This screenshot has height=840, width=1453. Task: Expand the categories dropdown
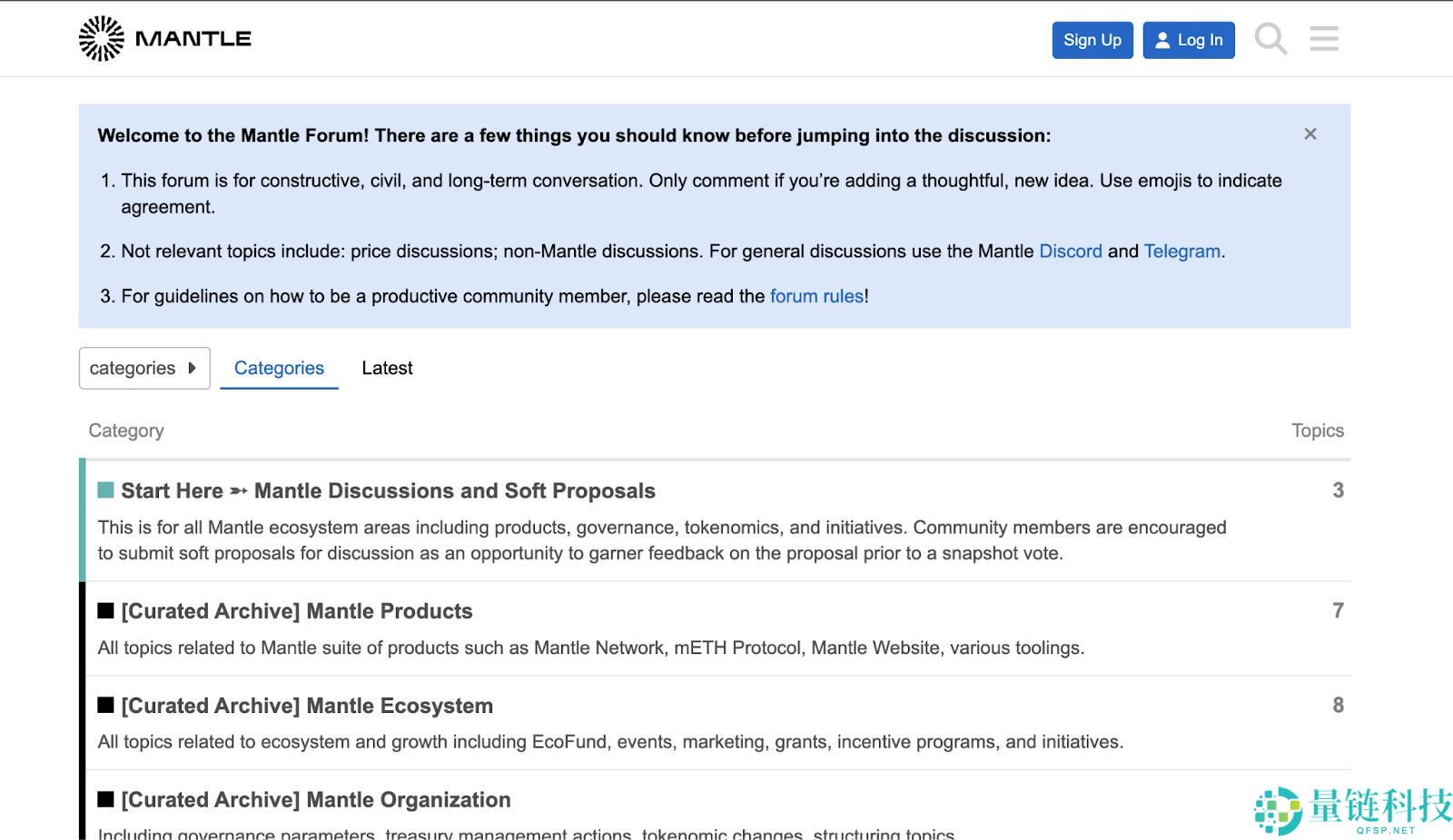(x=144, y=368)
